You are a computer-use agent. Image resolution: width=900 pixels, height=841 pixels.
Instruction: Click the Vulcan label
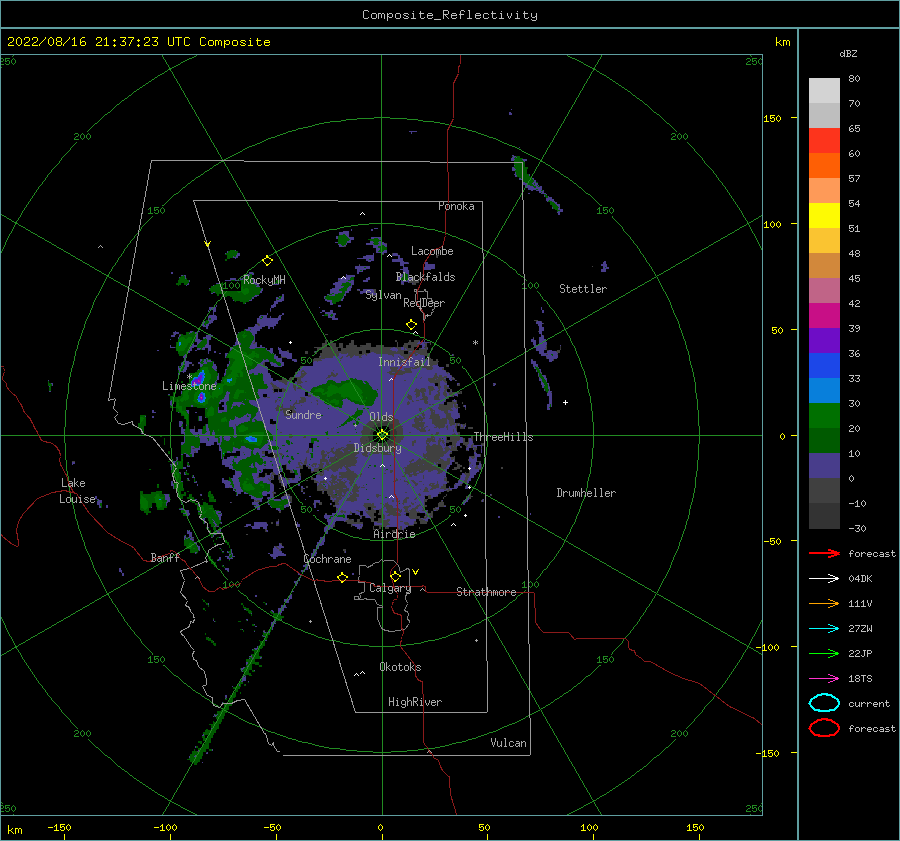(x=509, y=743)
